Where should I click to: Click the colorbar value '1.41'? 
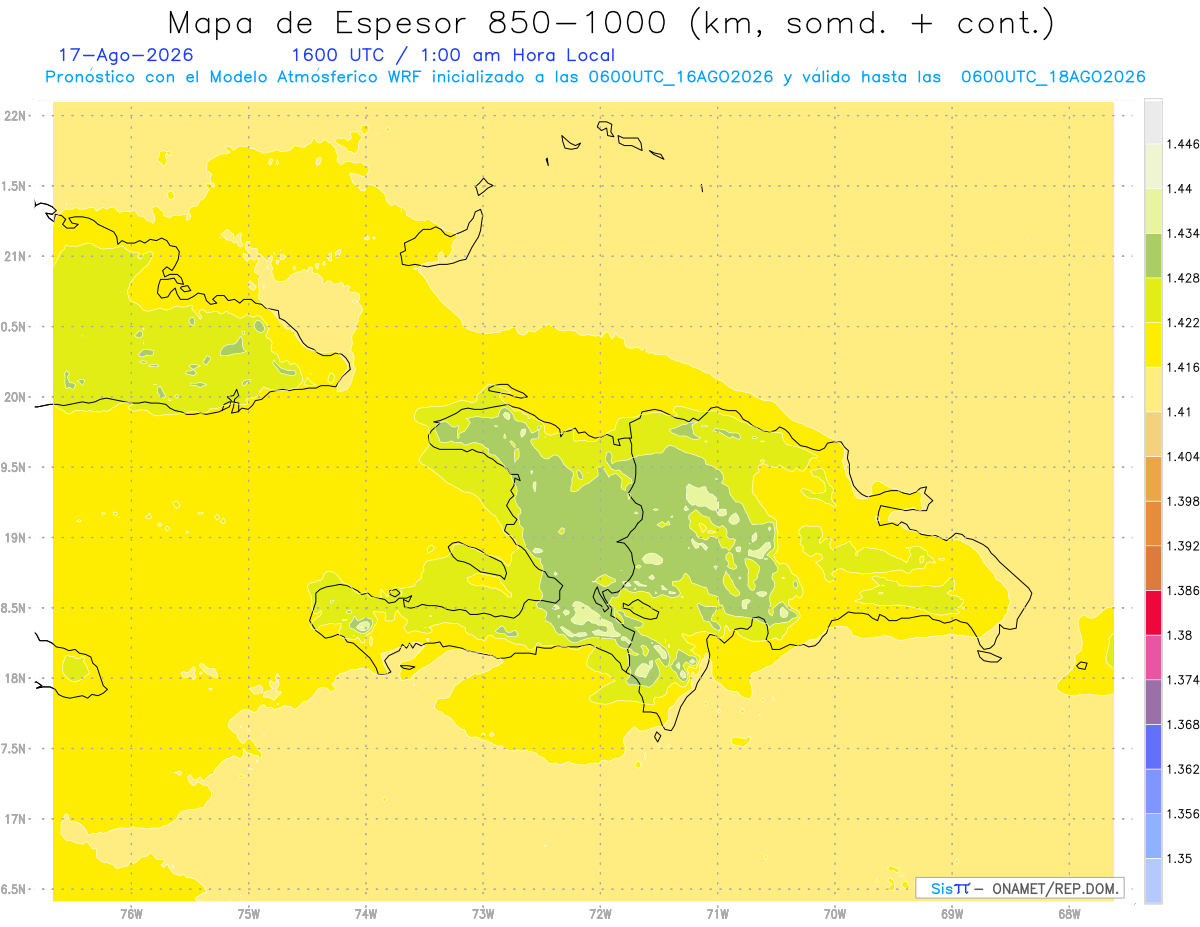pyautogui.click(x=1180, y=412)
